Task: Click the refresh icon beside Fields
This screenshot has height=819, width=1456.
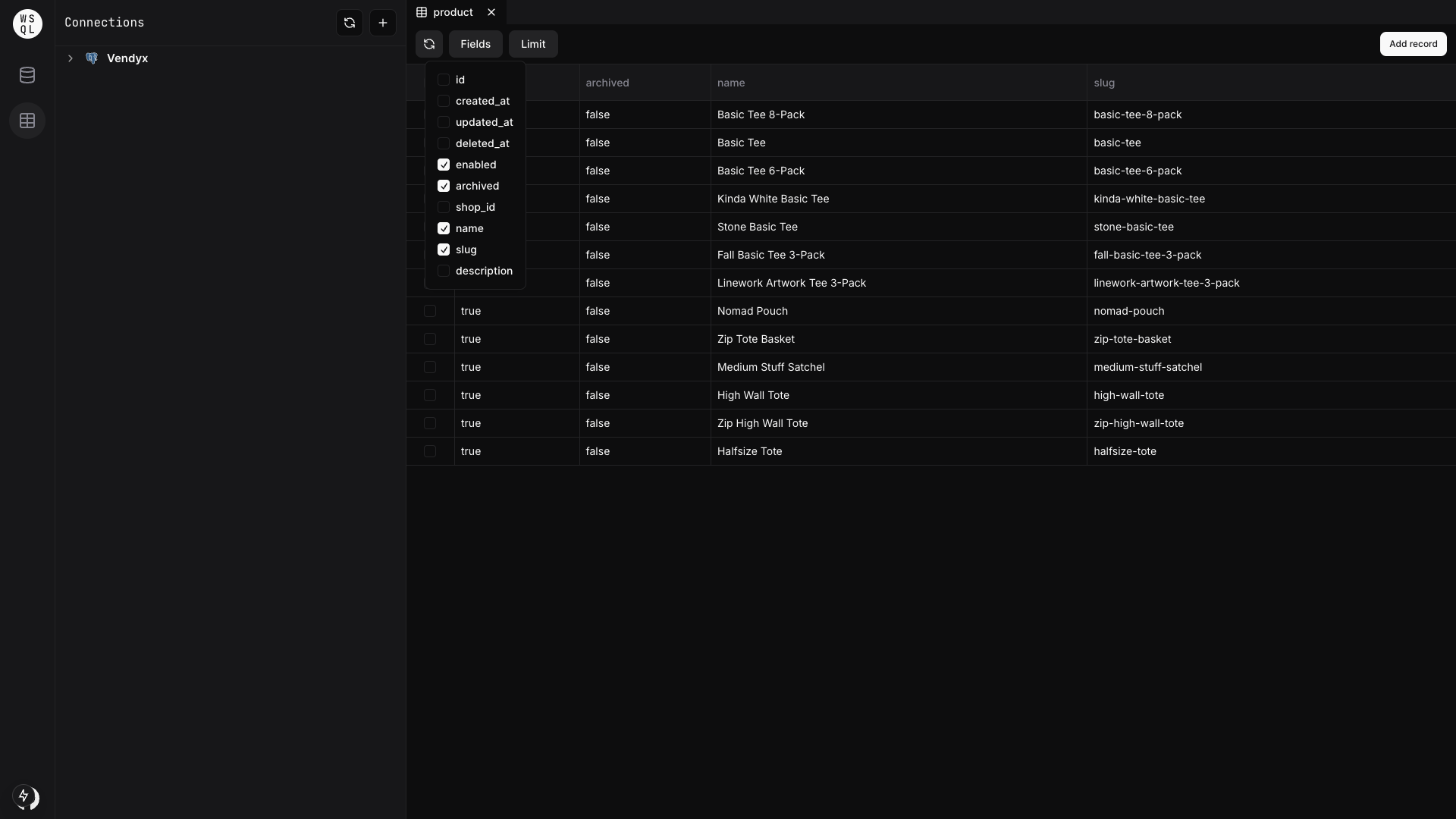Action: click(429, 43)
